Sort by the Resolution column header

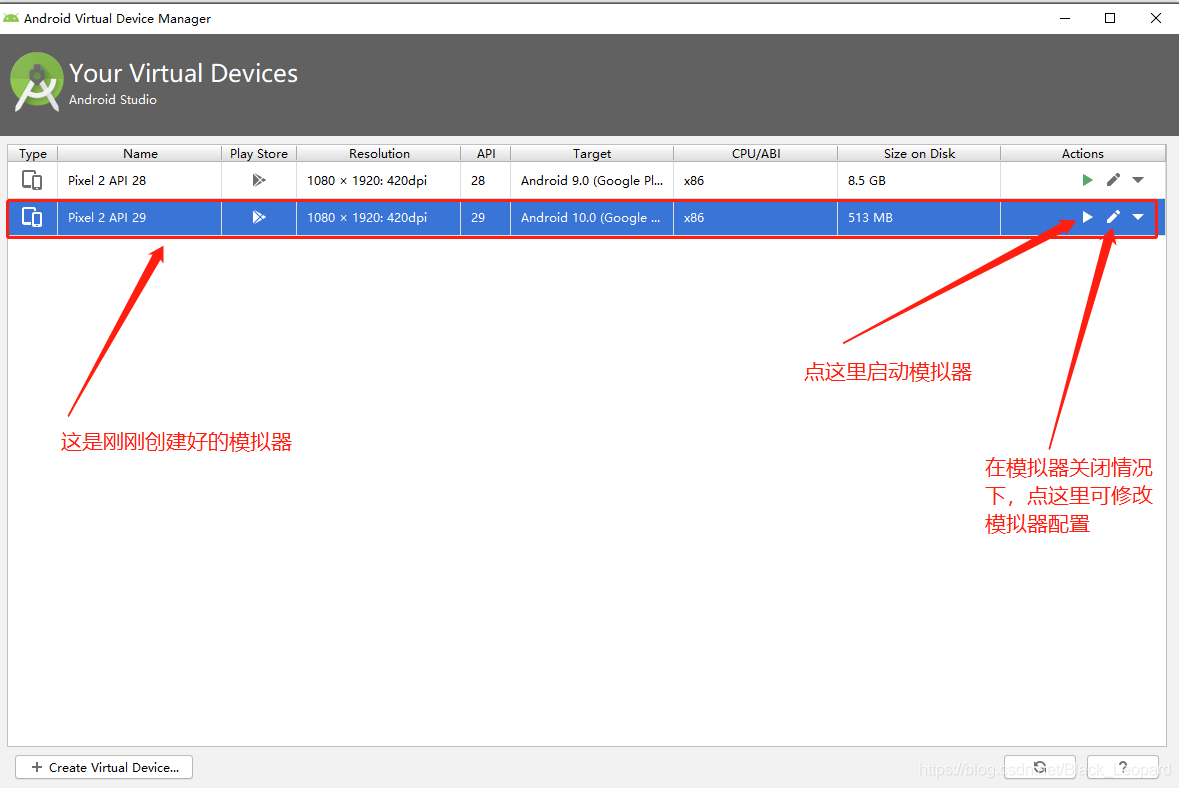point(379,154)
